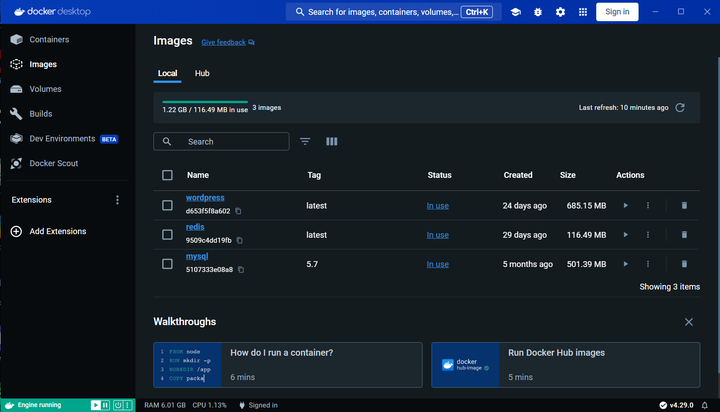Delete the mysql image
The width and height of the screenshot is (720, 412).
tap(684, 264)
